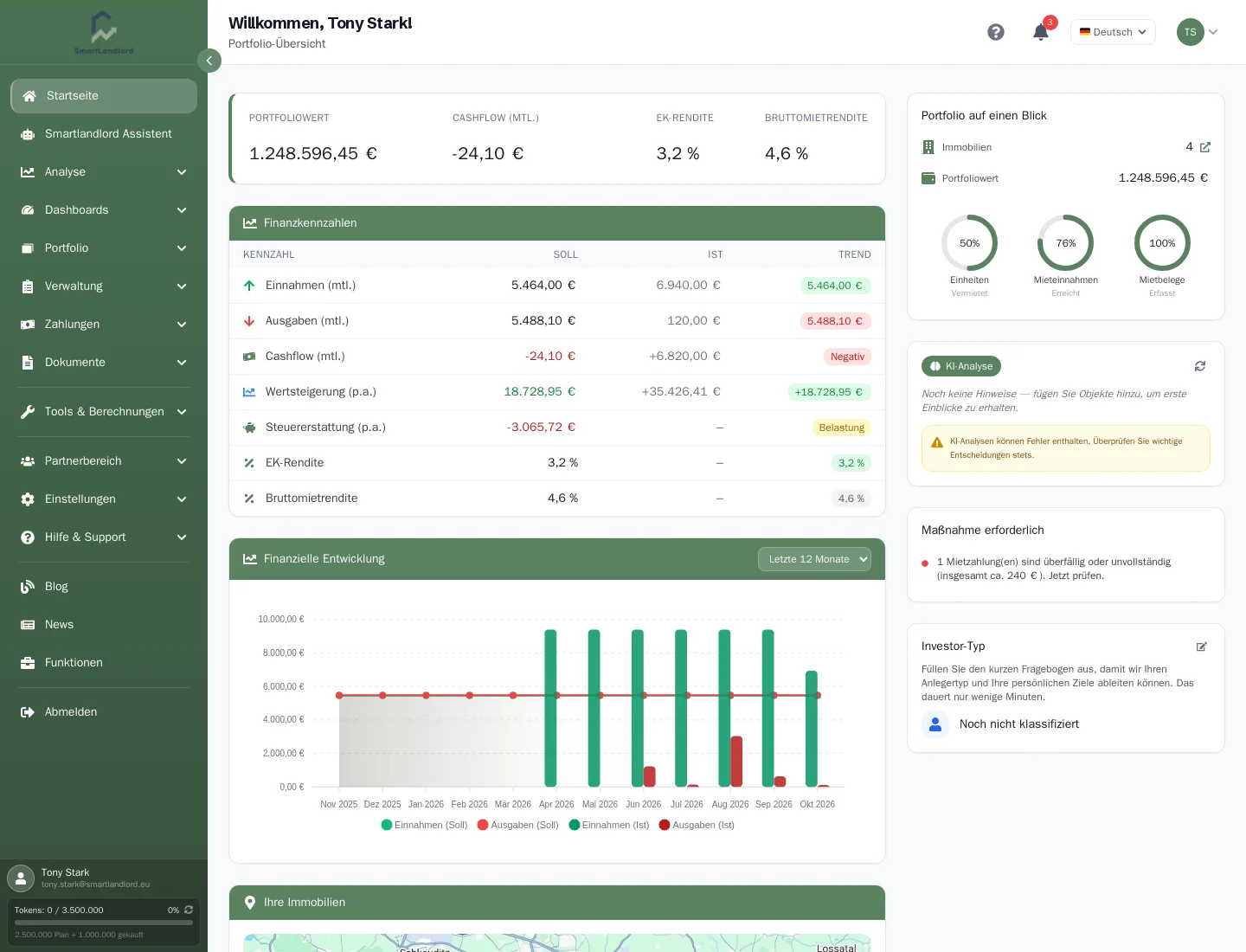Image resolution: width=1246 pixels, height=952 pixels.
Task: Open the help question mark icon
Action: tap(996, 32)
